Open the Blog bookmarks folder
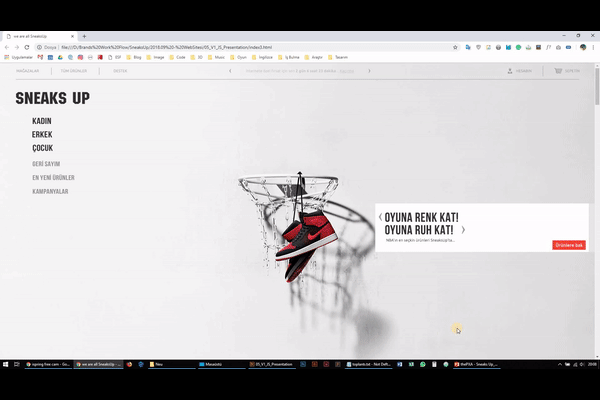The width and height of the screenshot is (600, 400). pyautogui.click(x=134, y=57)
